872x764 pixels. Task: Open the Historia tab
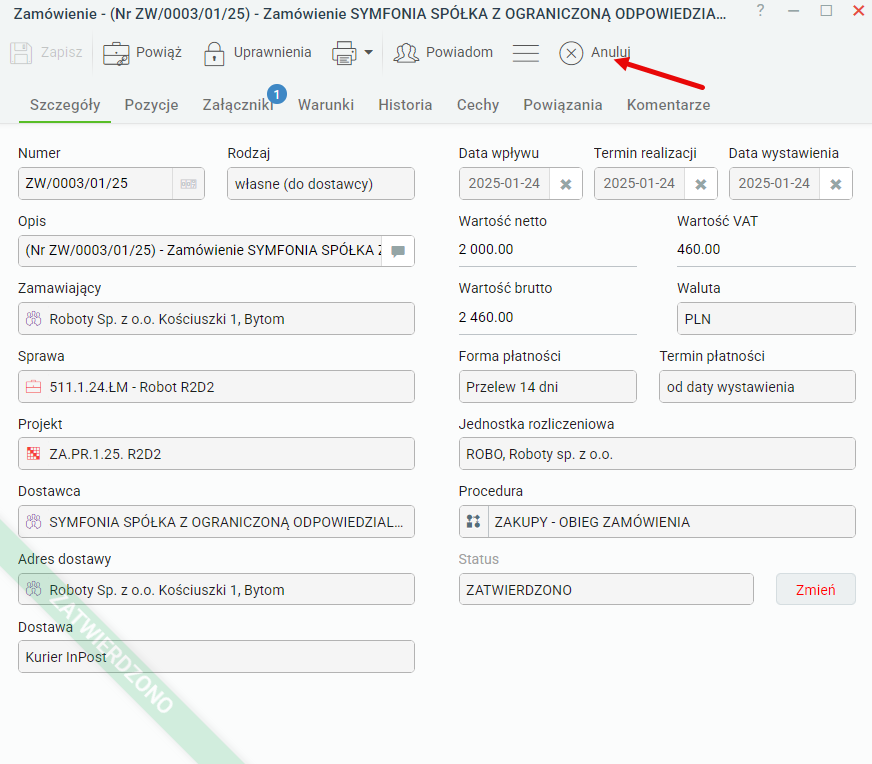pyautogui.click(x=405, y=105)
